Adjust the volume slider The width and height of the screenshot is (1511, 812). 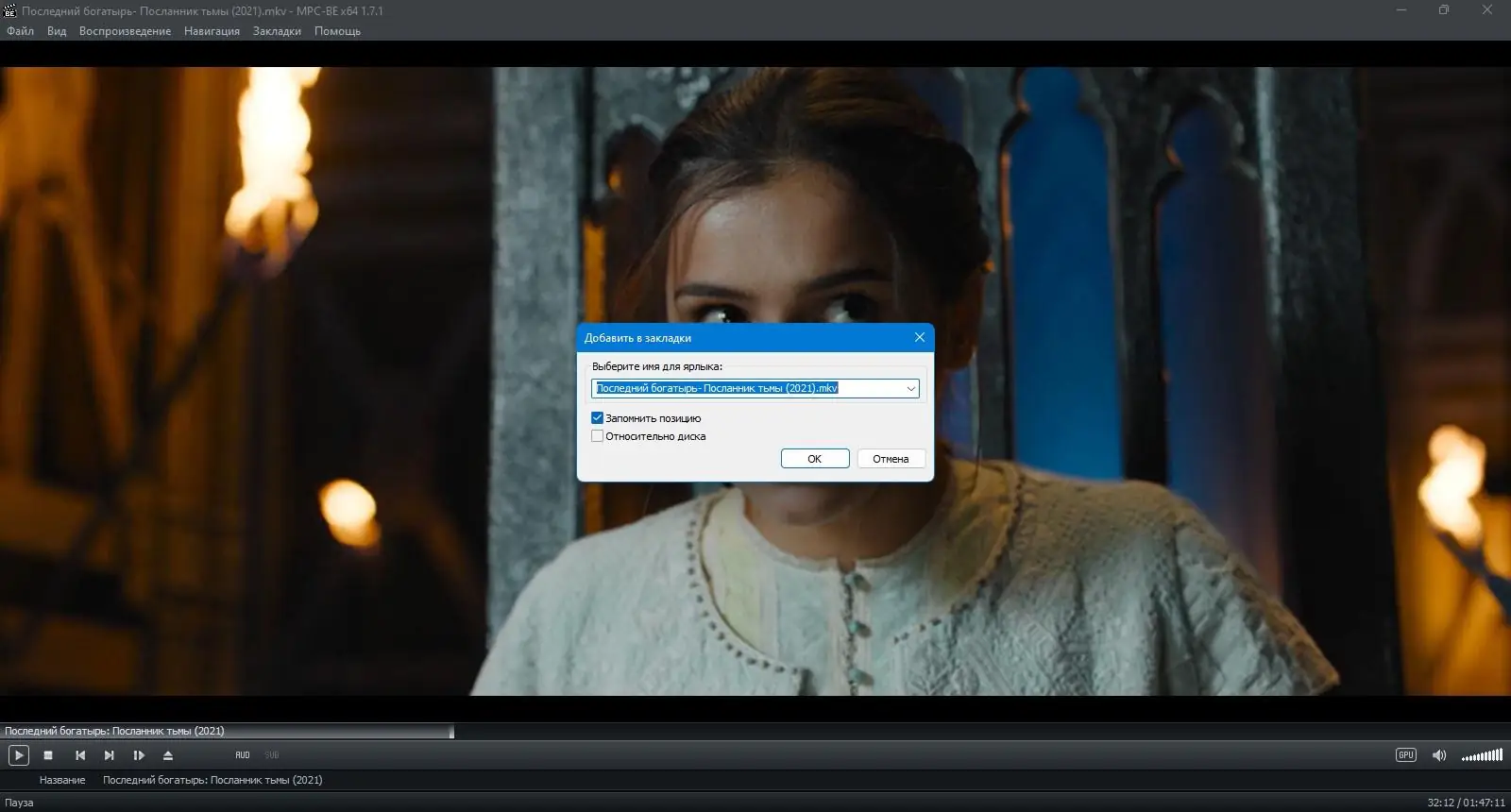(x=1482, y=755)
